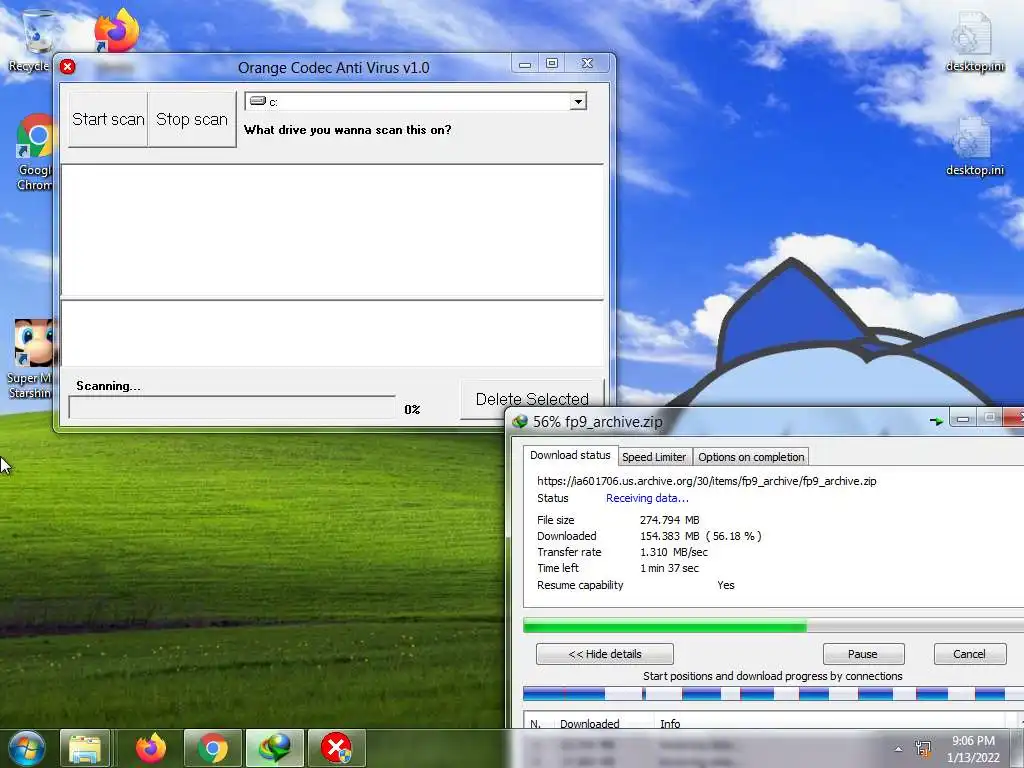Screen dimensions: 1024x768
Task: Close the Orange Codec Anti Virus window
Action: pyautogui.click(x=587, y=63)
